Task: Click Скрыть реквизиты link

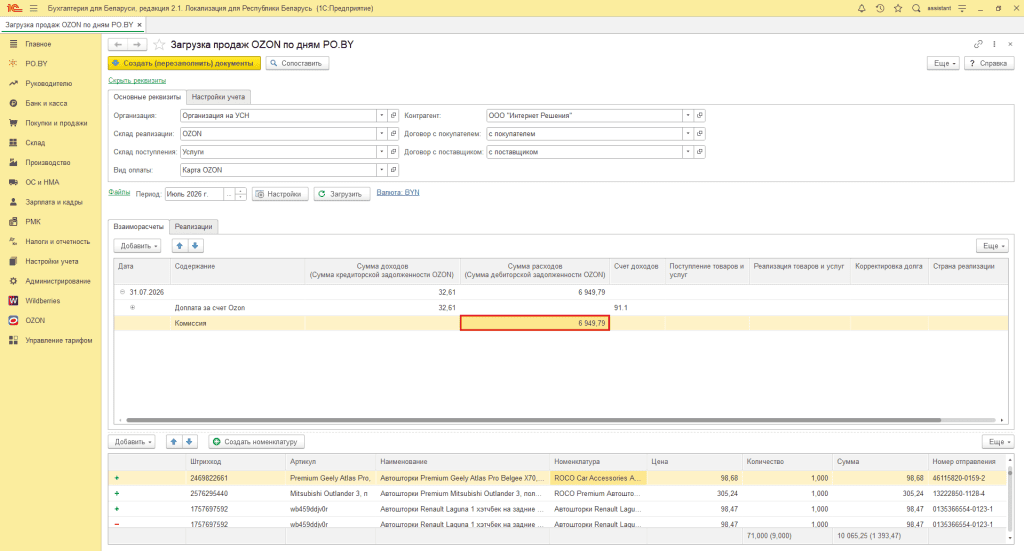Action: (x=137, y=80)
